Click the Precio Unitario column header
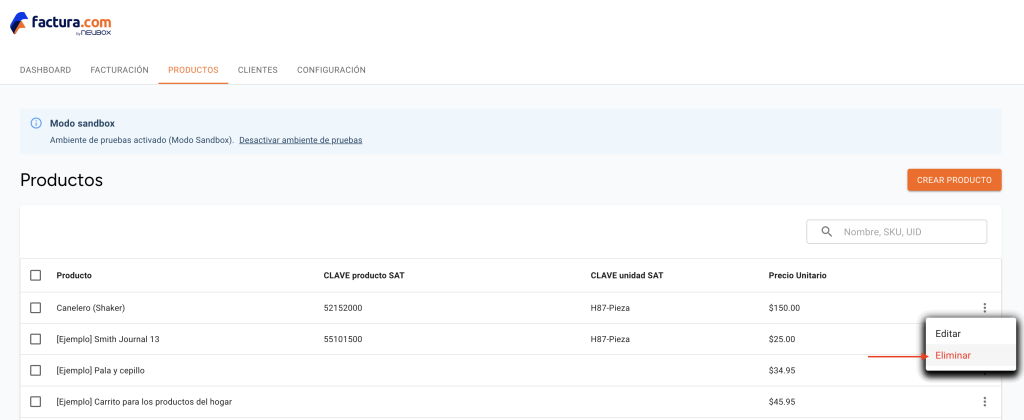Image resolution: width=1024 pixels, height=420 pixels. 797,276
